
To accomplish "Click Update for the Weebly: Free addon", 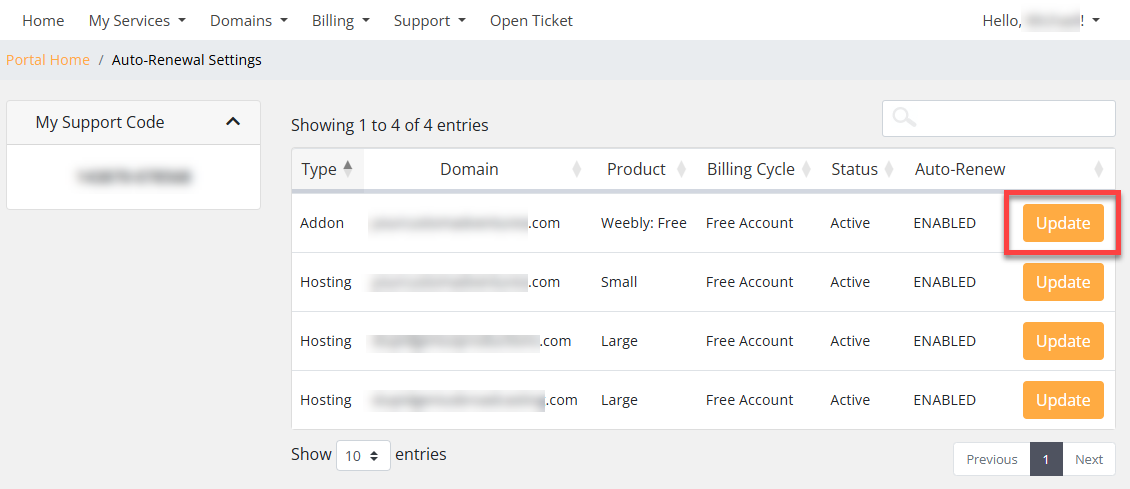I will [1063, 223].
